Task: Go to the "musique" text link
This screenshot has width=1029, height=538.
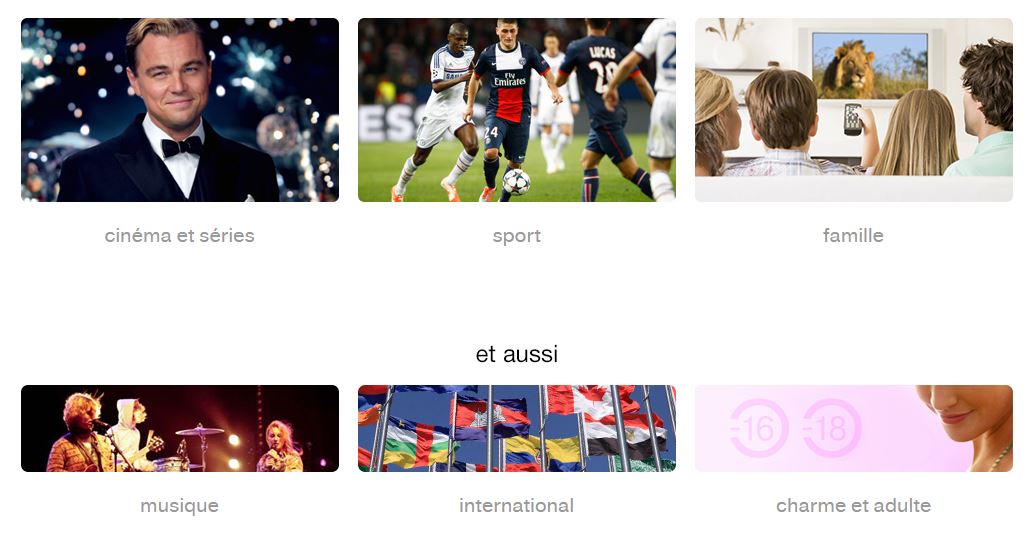Action: click(179, 506)
